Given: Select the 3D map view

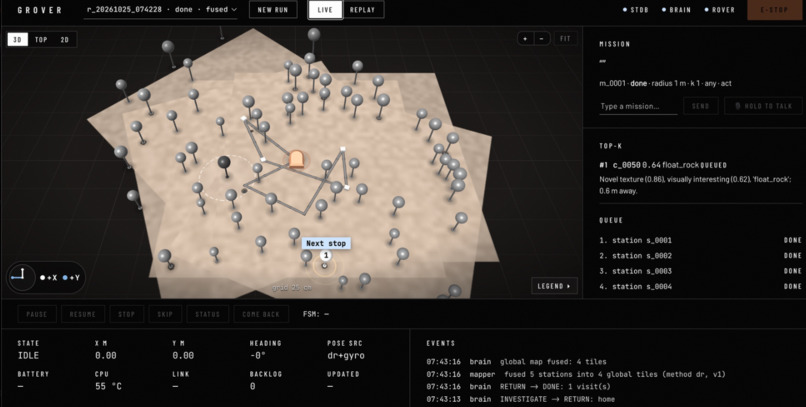Looking at the screenshot, I should pos(17,40).
